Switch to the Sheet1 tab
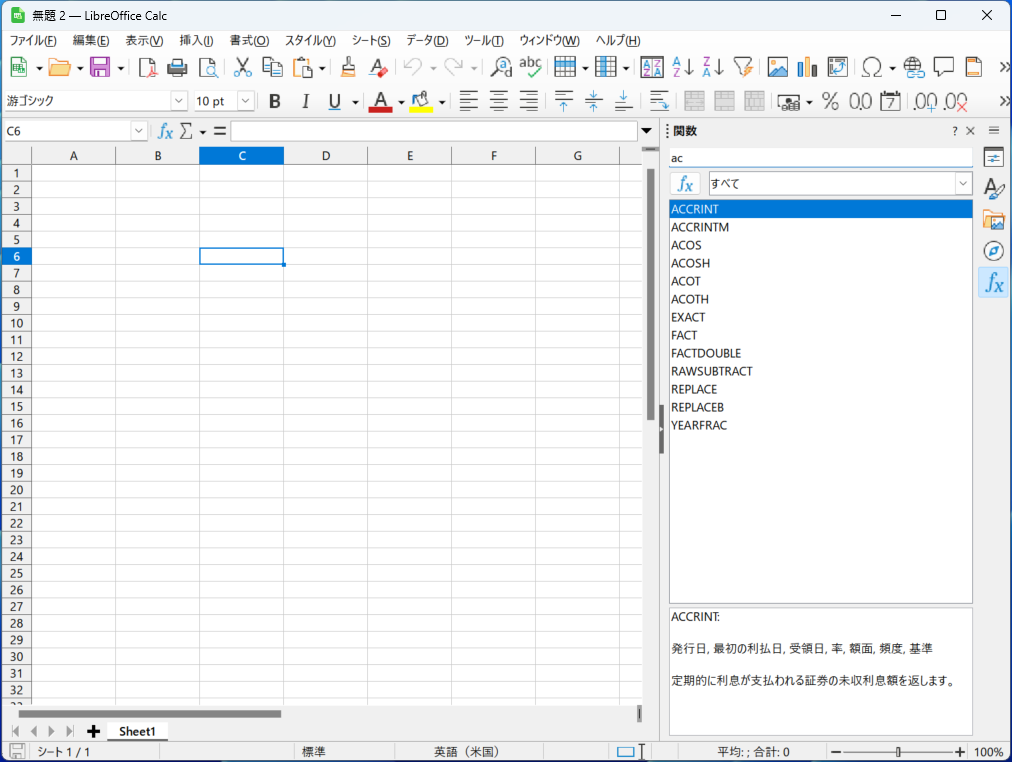This screenshot has width=1012, height=762. coord(137,731)
